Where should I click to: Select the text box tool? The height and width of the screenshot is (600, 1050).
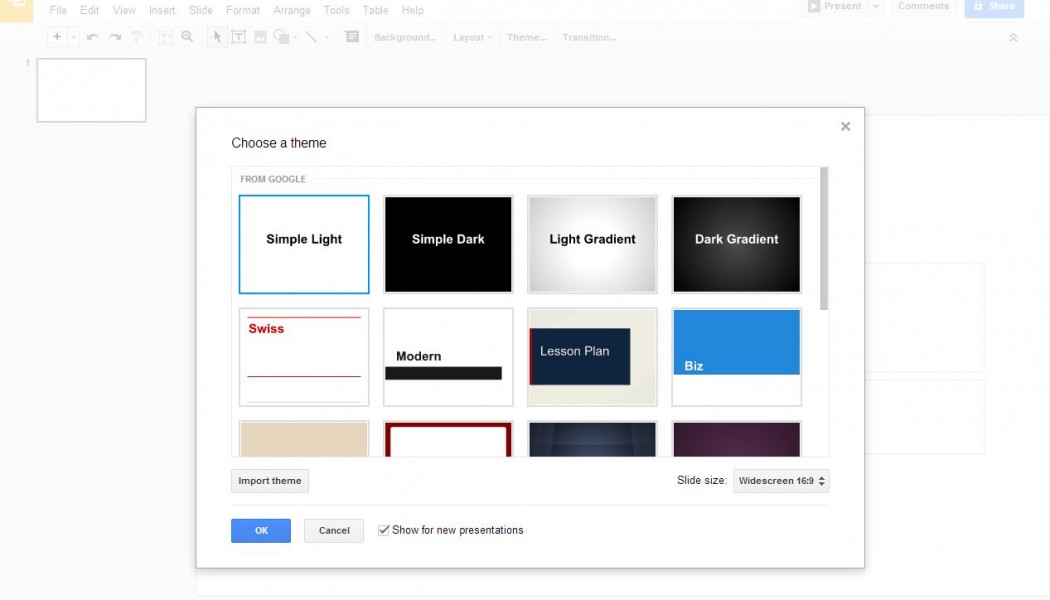coord(239,37)
